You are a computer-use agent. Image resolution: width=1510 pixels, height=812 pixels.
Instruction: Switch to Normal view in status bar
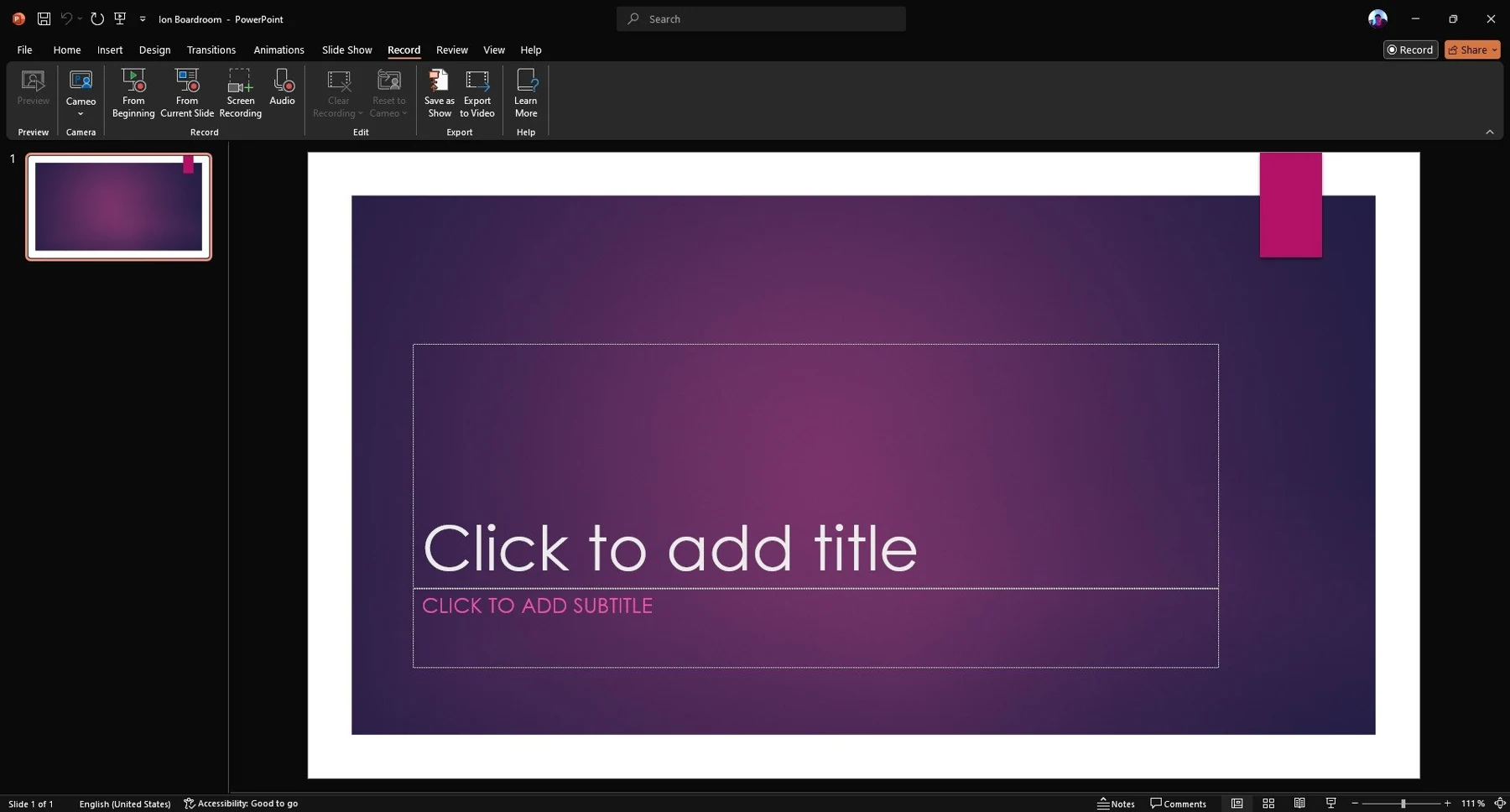click(x=1237, y=804)
